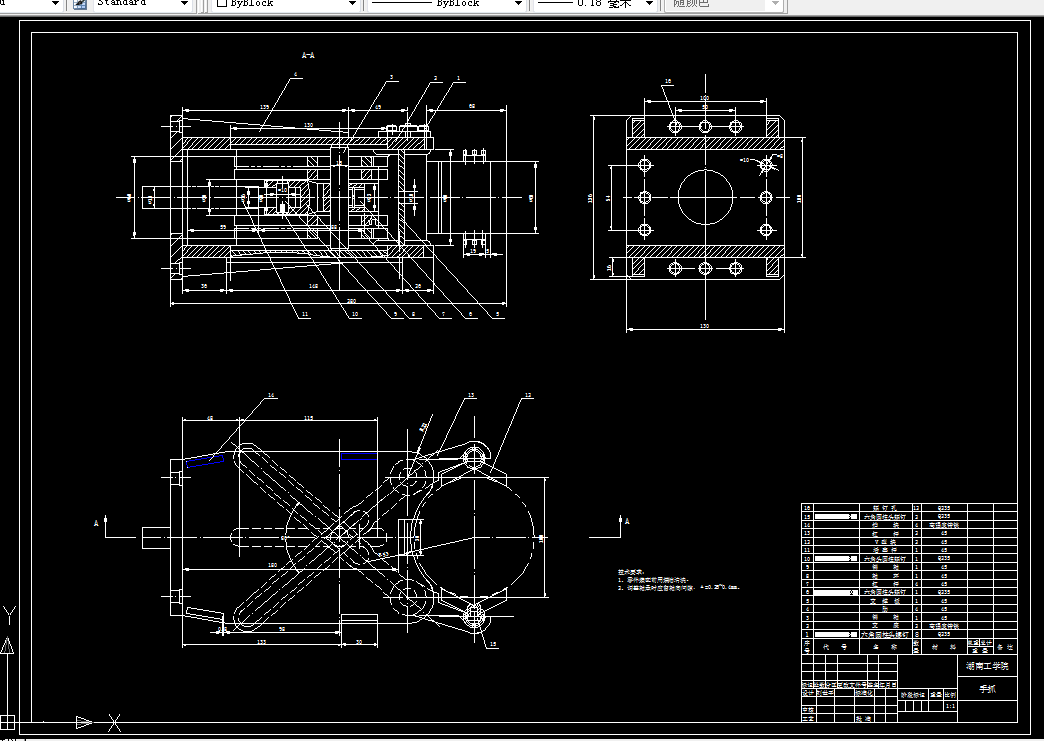The image size is (1044, 741).
Task: Open the ByBlock color control dropdown
Action: pyautogui.click(x=286, y=3)
